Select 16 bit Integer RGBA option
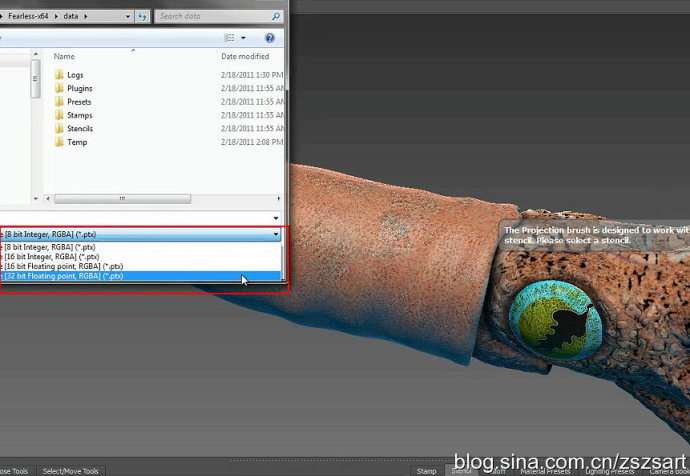Screen dimensions: 690x476 point(140,257)
